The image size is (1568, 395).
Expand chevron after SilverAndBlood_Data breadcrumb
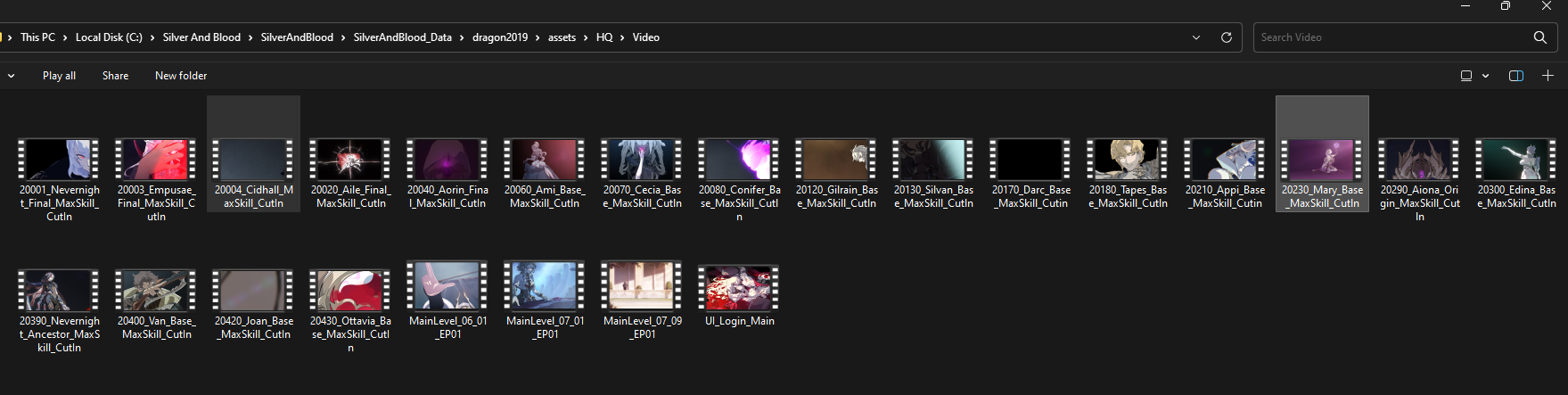tap(462, 37)
